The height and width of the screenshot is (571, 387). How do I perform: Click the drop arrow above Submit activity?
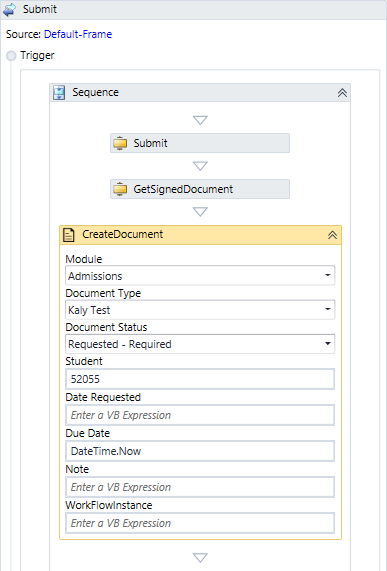coord(200,120)
